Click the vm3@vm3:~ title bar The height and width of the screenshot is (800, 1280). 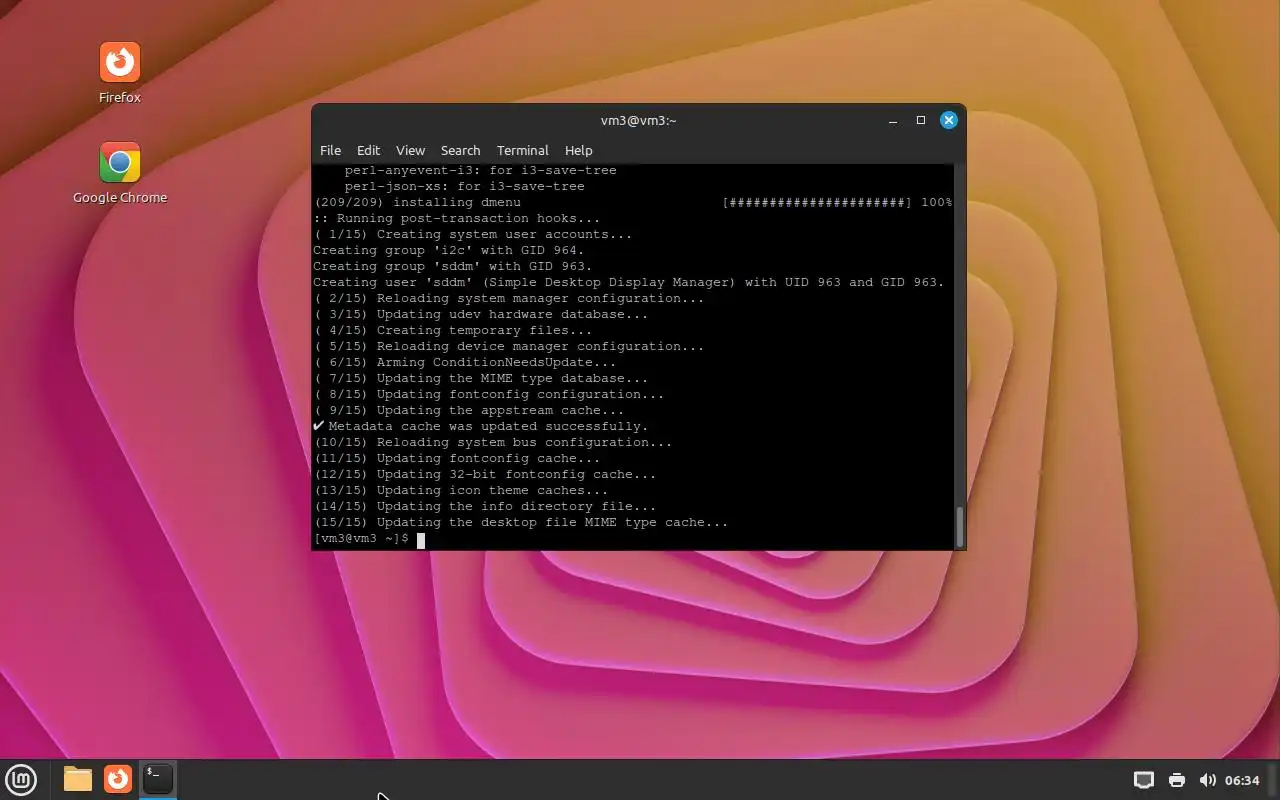point(638,120)
